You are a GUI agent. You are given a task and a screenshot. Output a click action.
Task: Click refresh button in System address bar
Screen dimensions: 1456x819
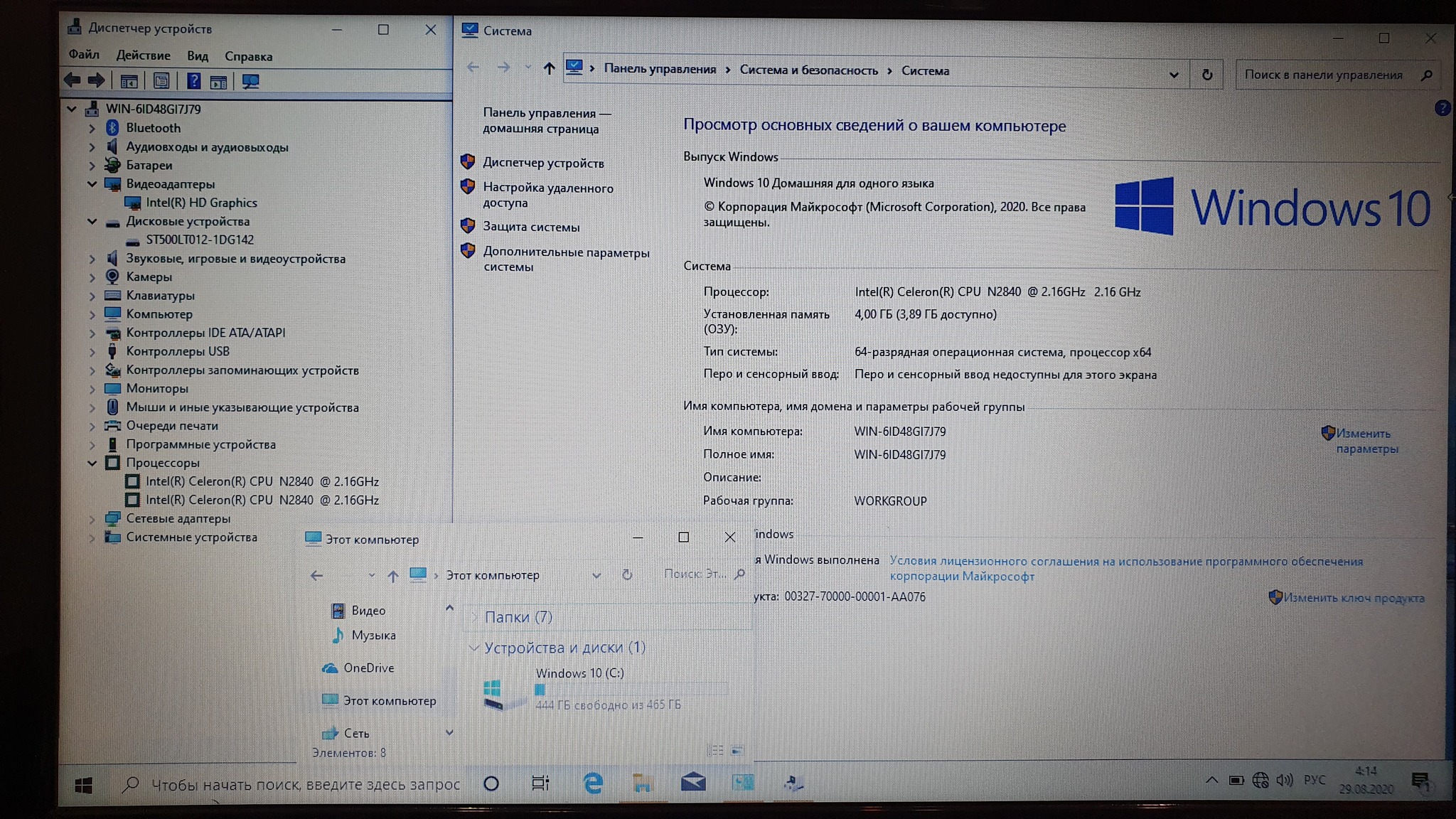1206,75
